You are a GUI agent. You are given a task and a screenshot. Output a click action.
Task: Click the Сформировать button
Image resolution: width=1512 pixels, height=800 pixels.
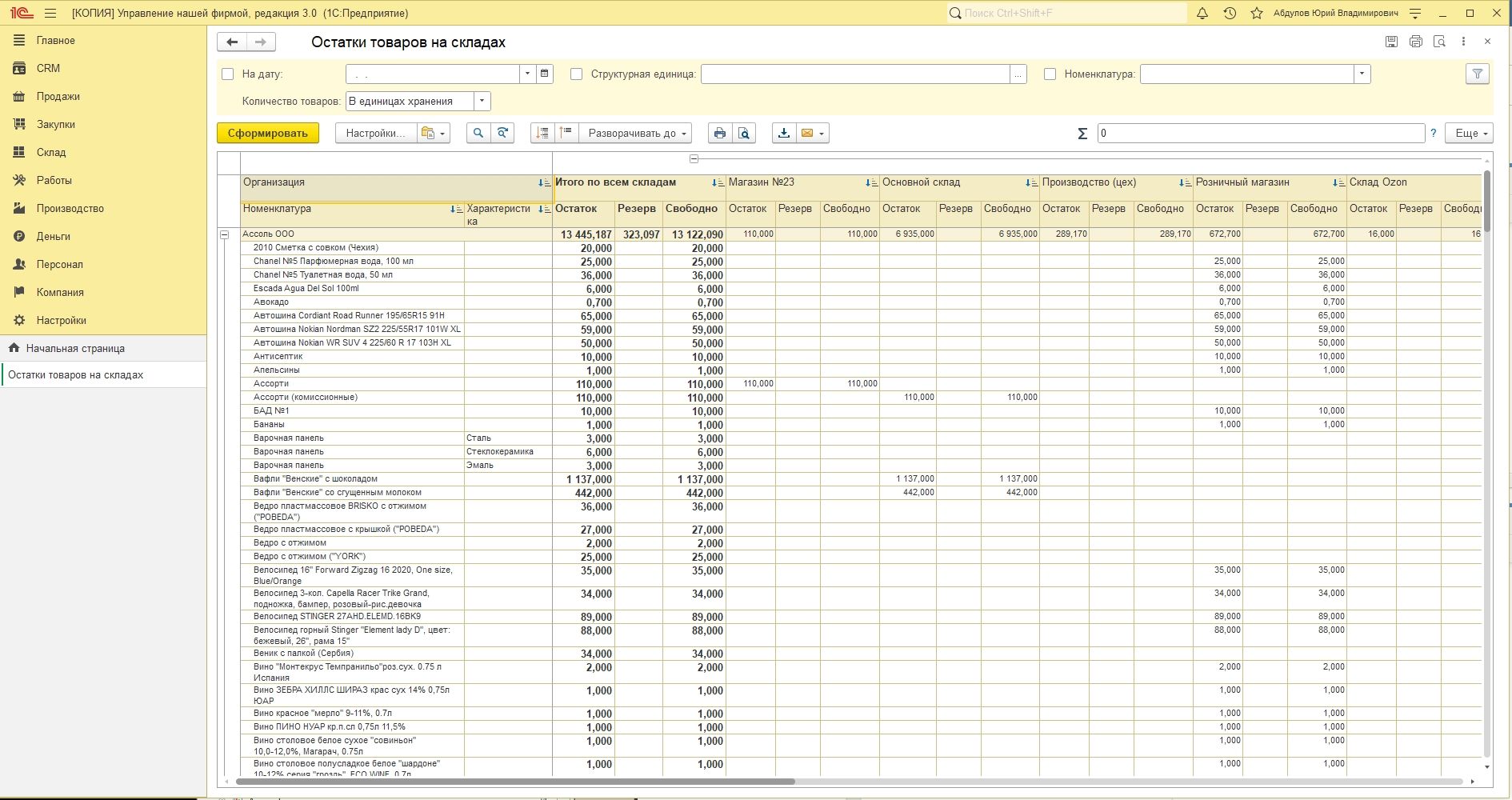pyautogui.click(x=268, y=133)
